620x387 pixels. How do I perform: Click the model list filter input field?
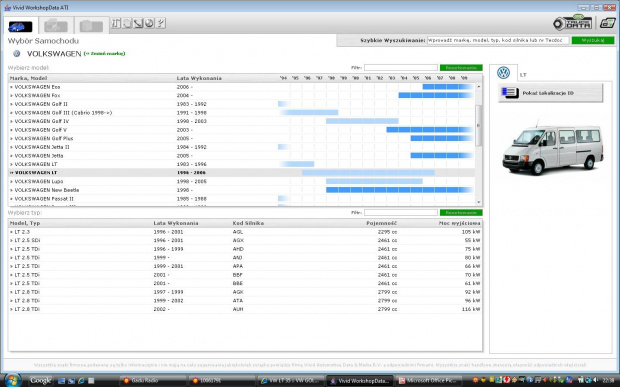click(x=401, y=68)
